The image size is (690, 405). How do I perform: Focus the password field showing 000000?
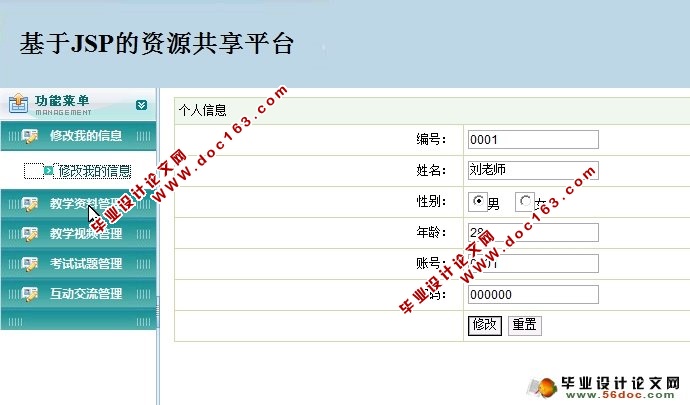[533, 295]
